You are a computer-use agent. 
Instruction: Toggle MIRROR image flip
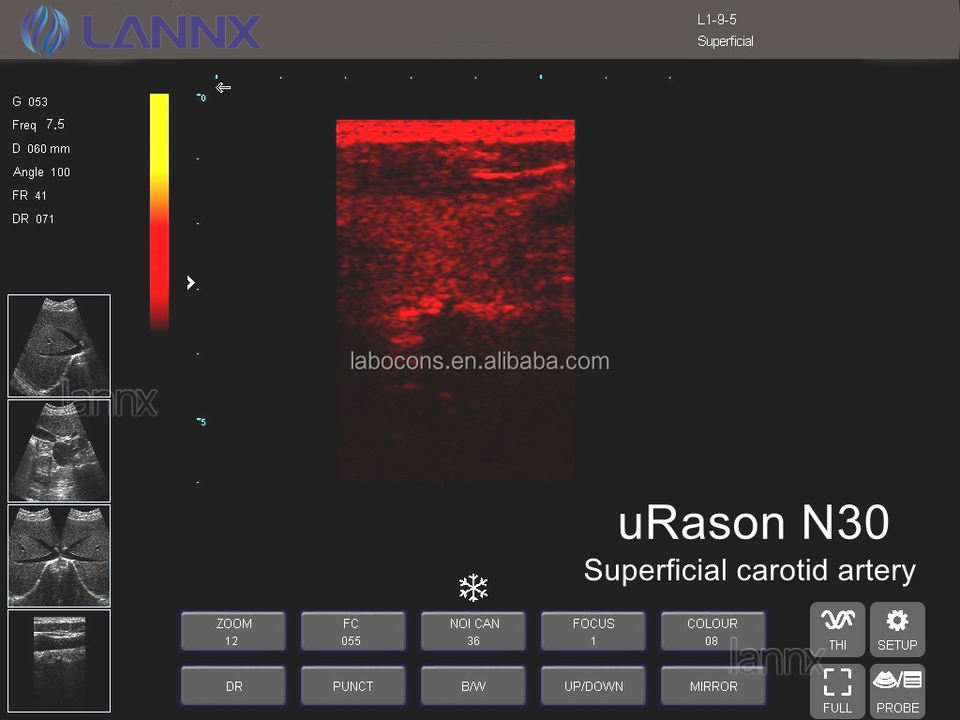click(713, 686)
